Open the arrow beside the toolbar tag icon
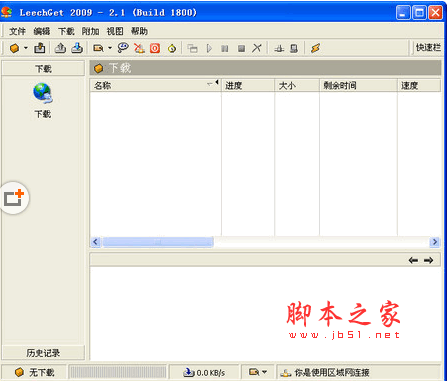The height and width of the screenshot is (381, 447). [x=110, y=48]
